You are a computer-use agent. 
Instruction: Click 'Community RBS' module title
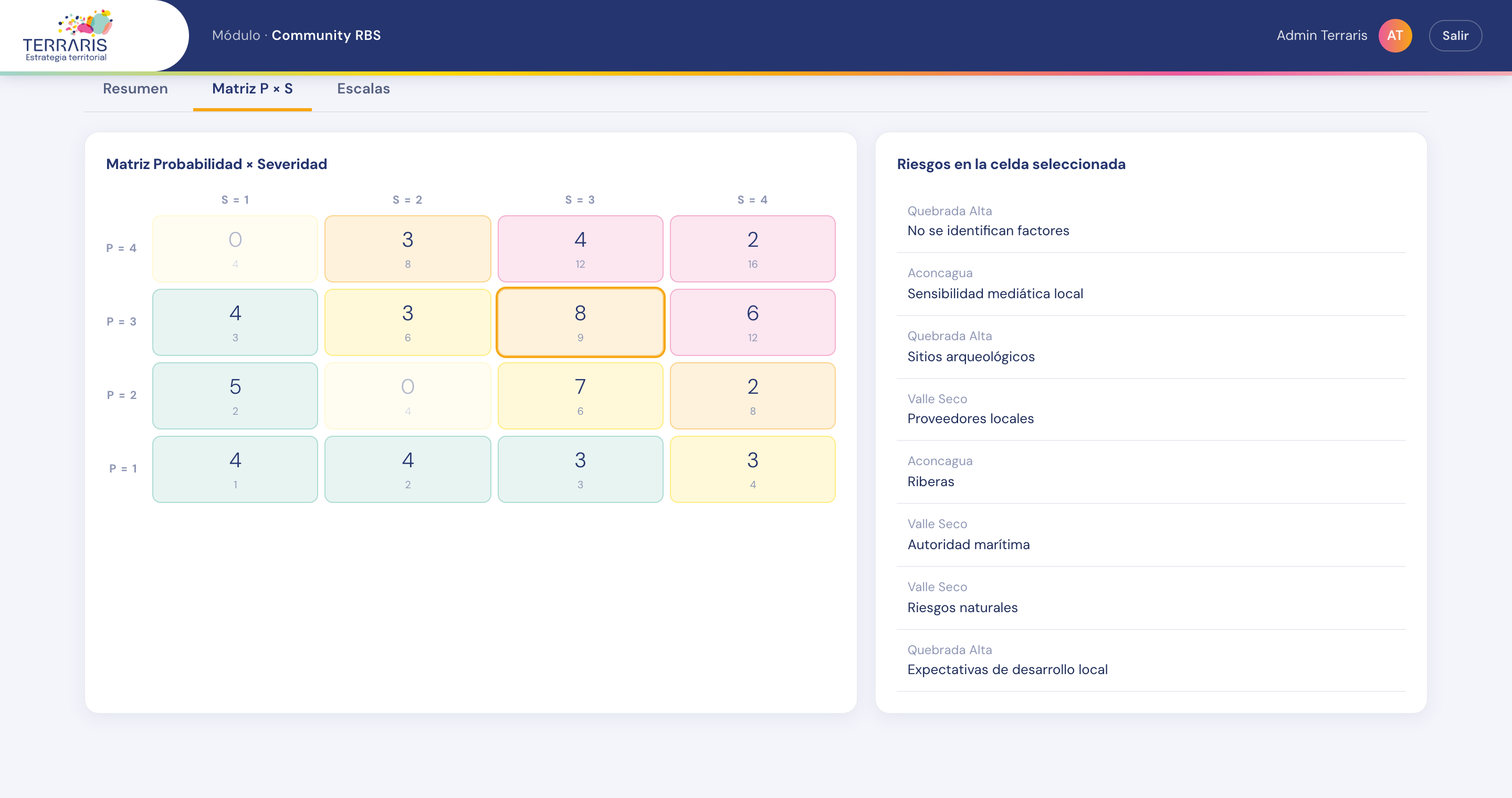point(325,35)
